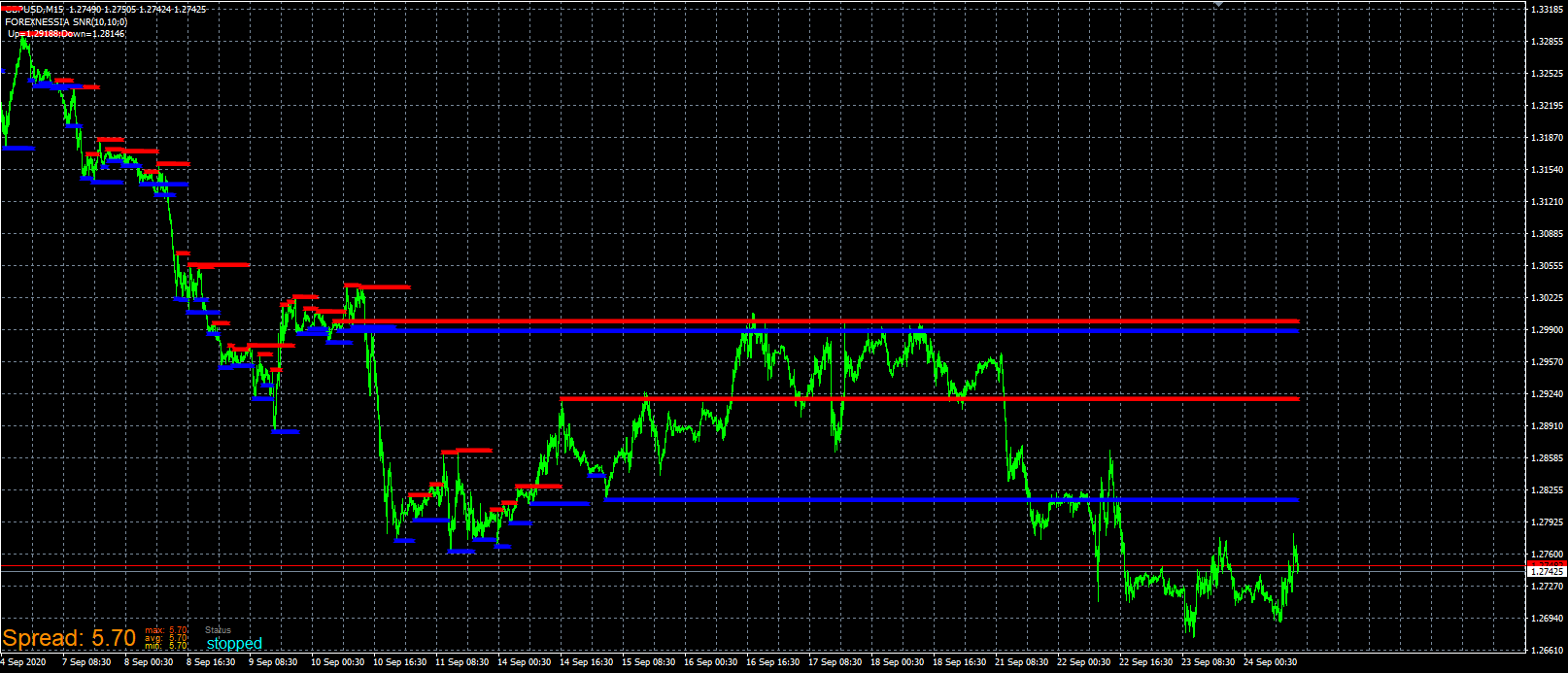
Task: Click the max: 5.70 spread value
Action: coord(166,630)
